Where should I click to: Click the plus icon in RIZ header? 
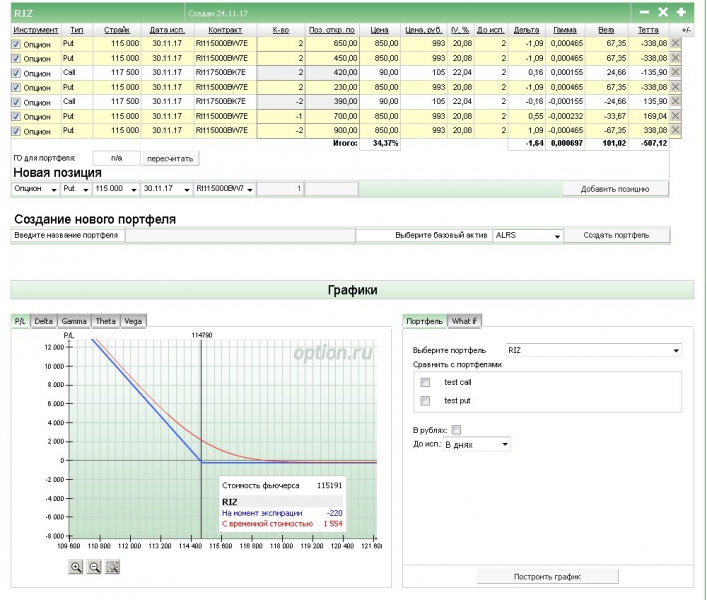tap(681, 12)
